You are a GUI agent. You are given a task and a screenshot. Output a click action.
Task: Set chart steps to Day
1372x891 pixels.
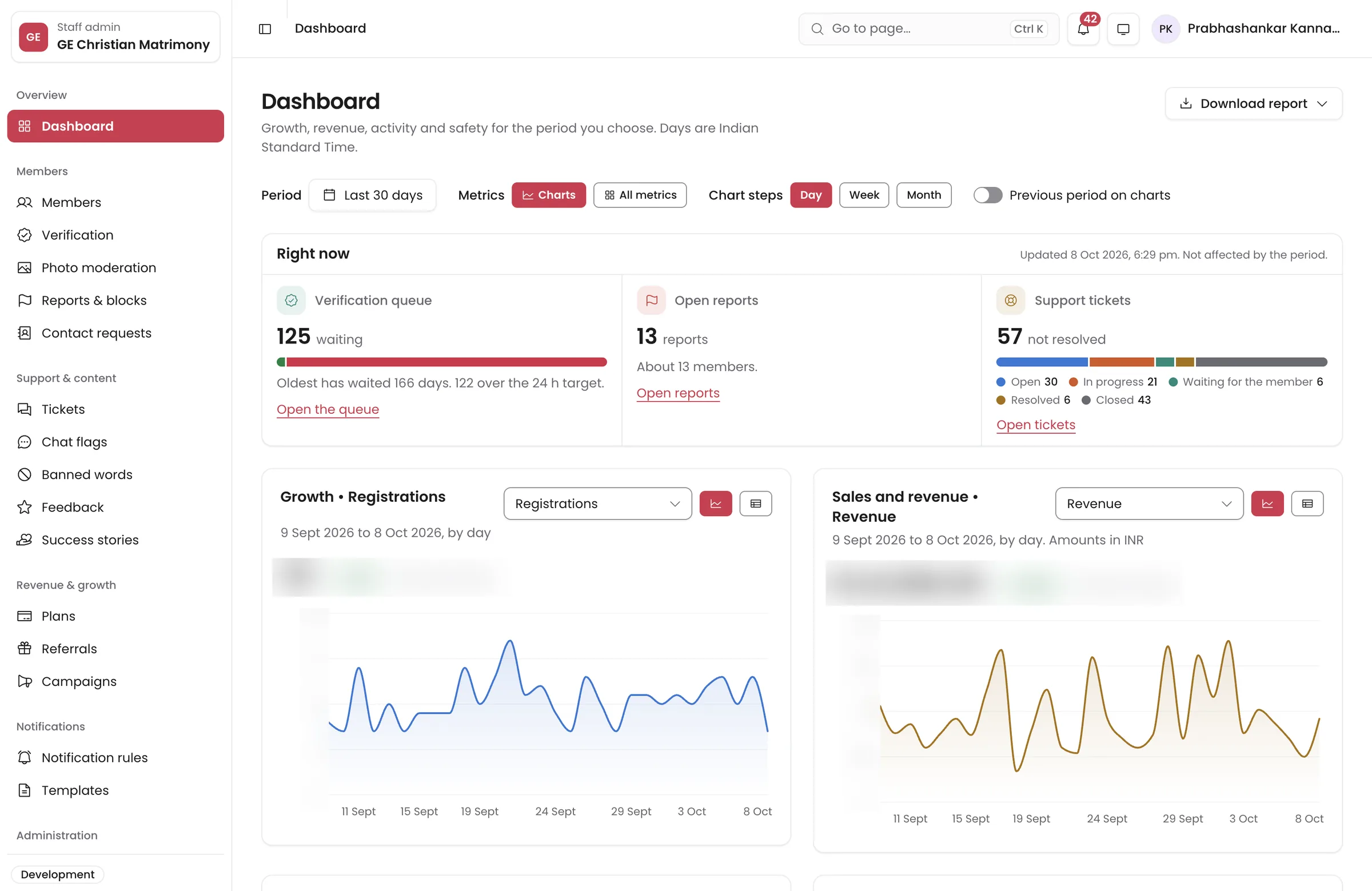(x=811, y=195)
